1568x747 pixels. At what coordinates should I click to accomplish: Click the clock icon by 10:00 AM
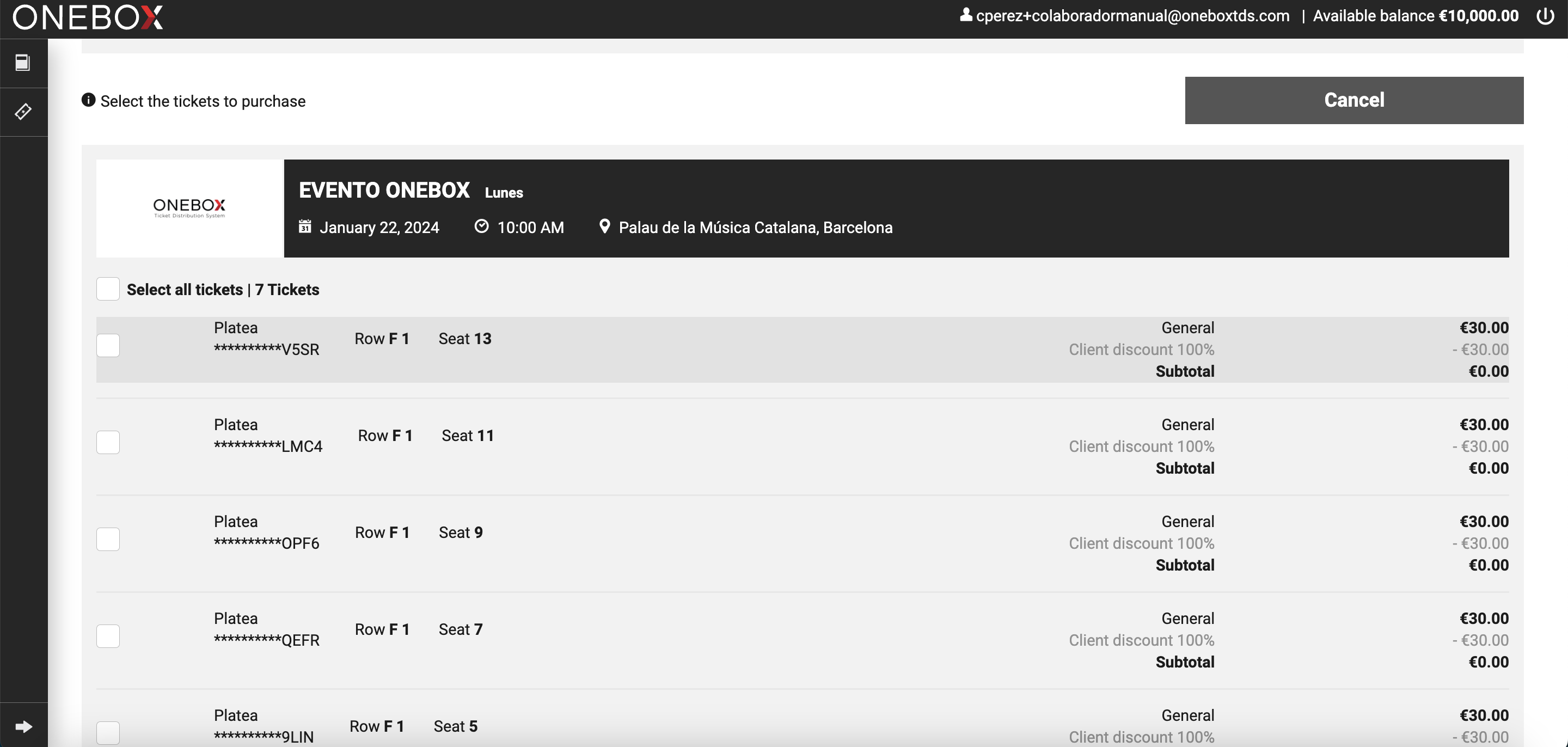[481, 226]
